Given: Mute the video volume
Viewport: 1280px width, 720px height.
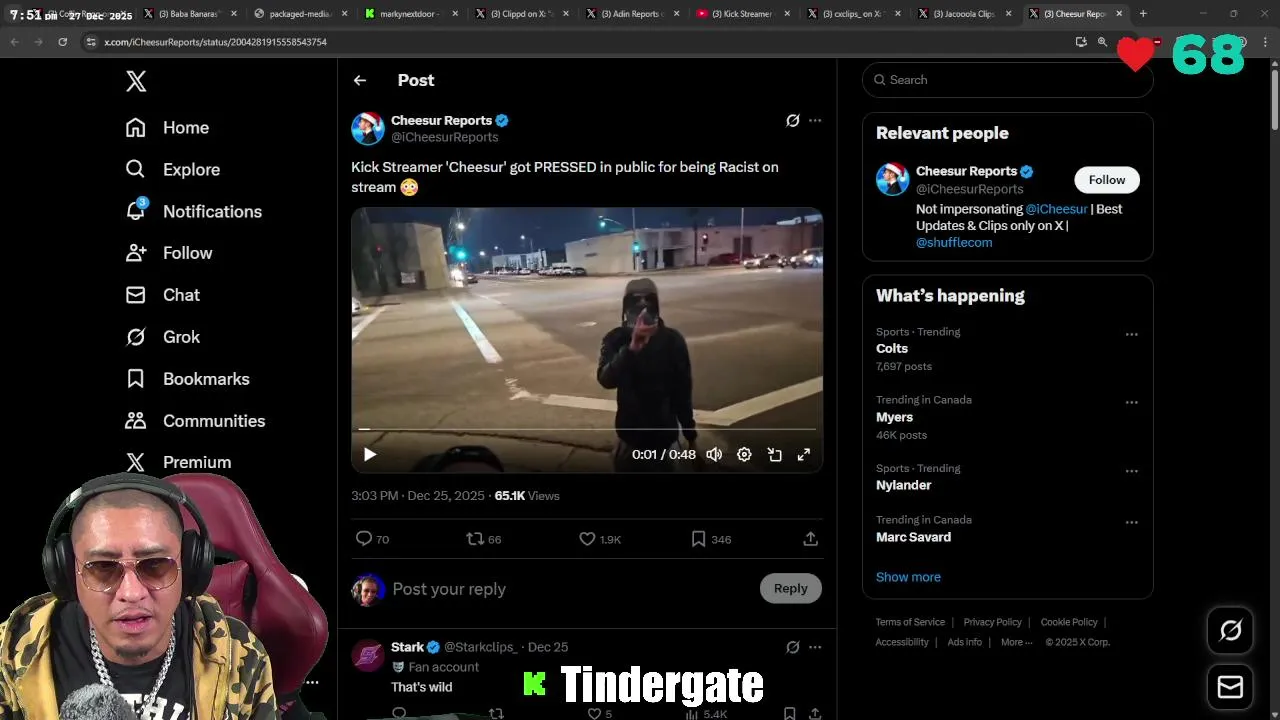Looking at the screenshot, I should pos(714,455).
